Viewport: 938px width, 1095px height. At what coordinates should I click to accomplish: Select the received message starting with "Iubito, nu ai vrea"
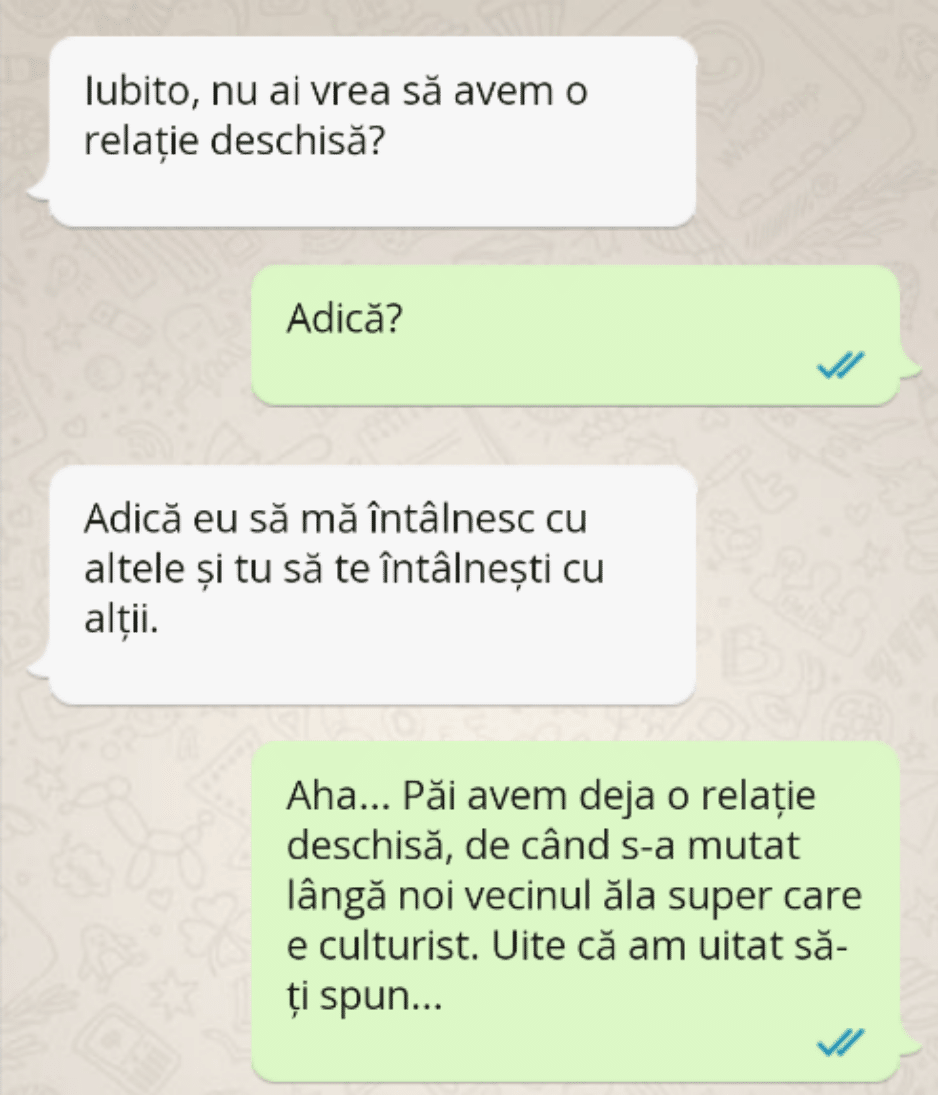click(373, 131)
